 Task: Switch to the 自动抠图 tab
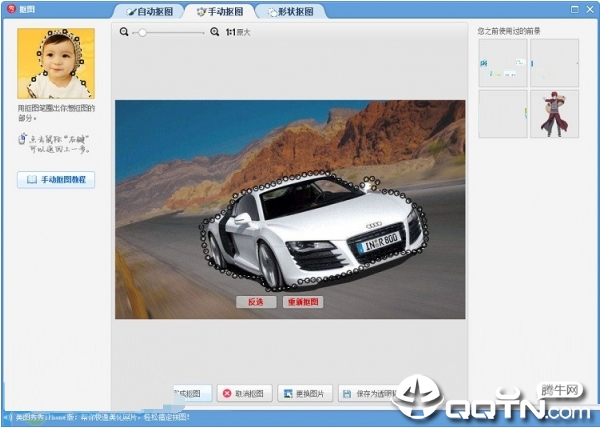pyautogui.click(x=150, y=12)
